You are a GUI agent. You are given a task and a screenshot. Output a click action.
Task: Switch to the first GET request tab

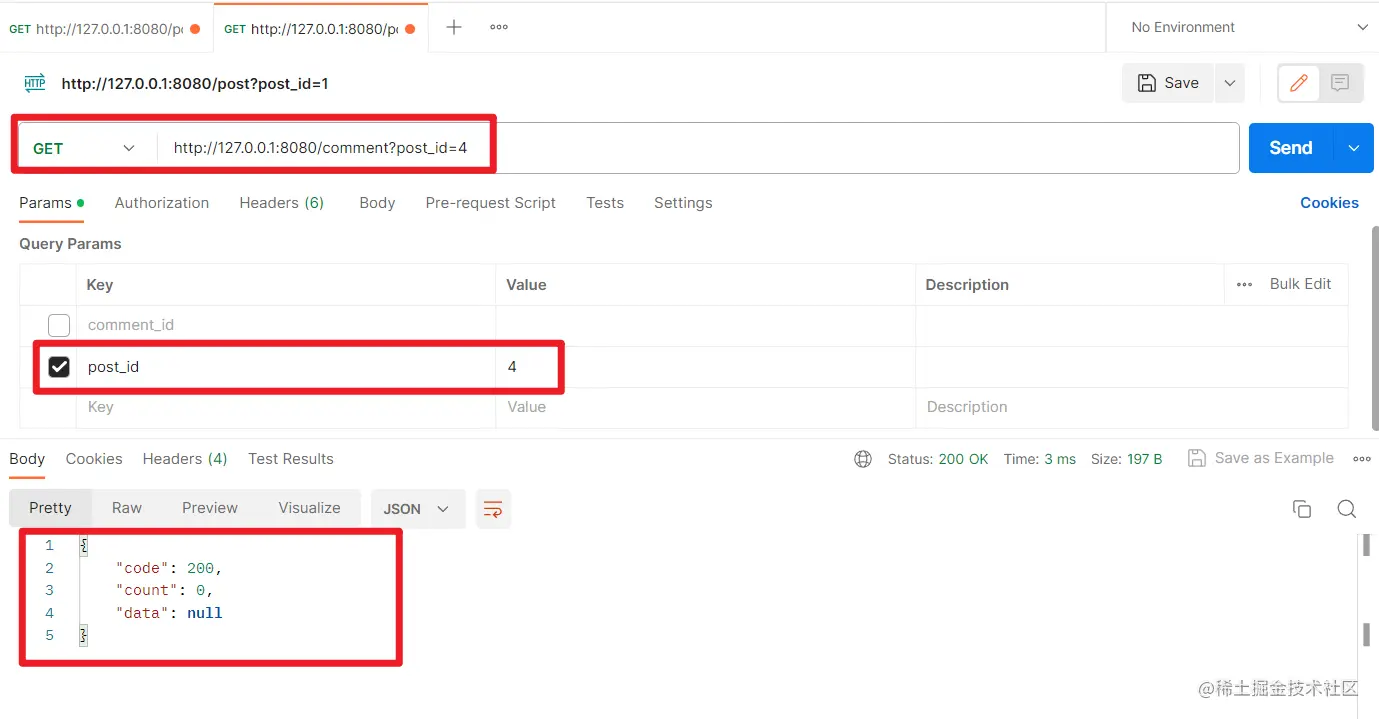point(104,29)
